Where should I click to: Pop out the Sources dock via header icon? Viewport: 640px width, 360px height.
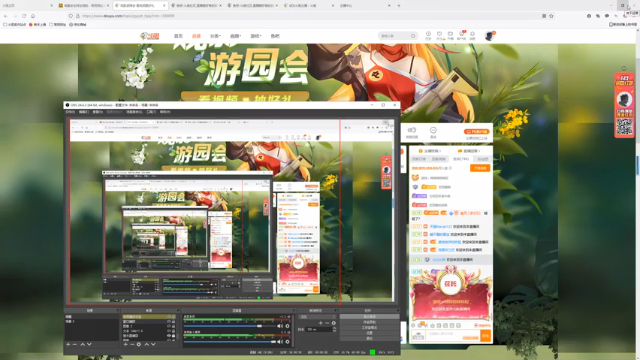177,311
